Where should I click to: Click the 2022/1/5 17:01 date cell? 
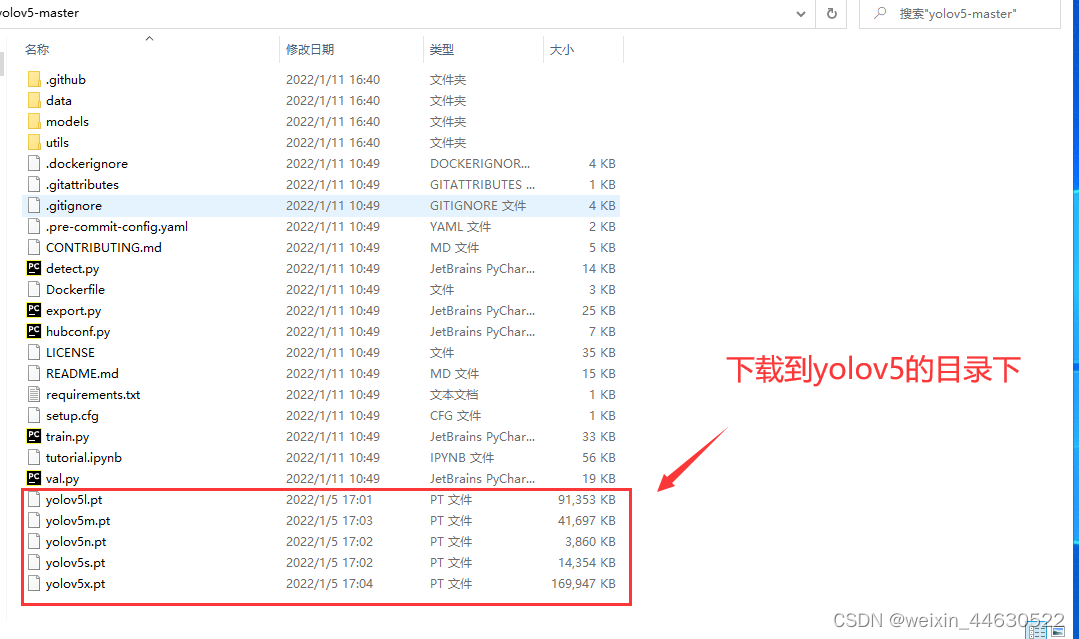pos(329,499)
